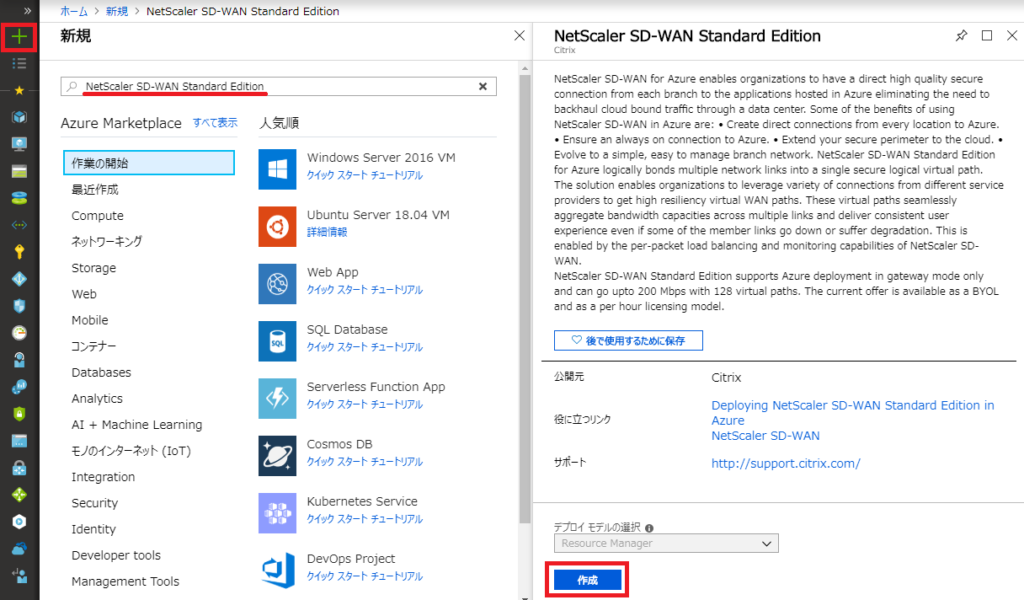Open the blue window sidebar icon

(19, 441)
